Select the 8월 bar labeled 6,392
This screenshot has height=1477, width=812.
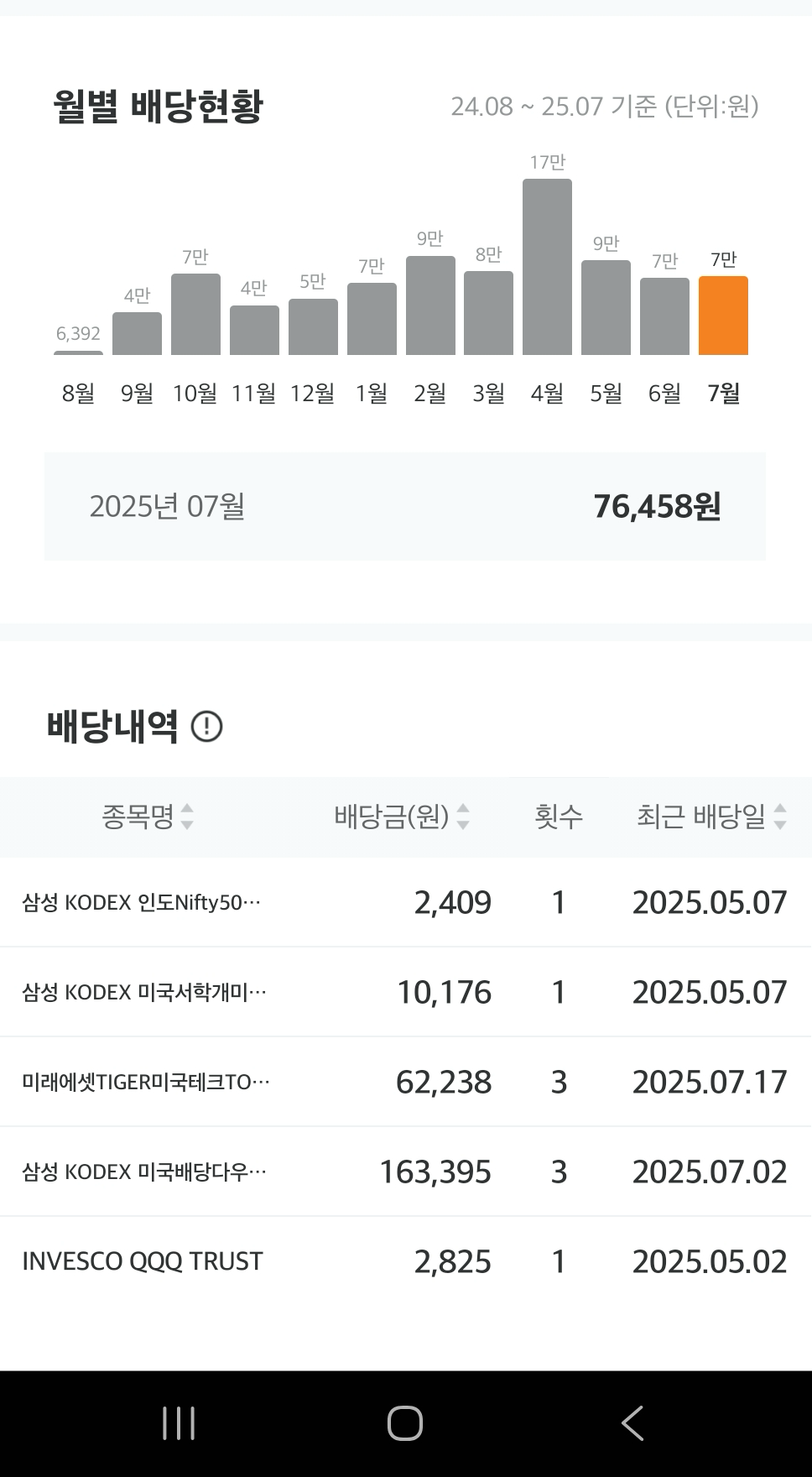[x=78, y=352]
